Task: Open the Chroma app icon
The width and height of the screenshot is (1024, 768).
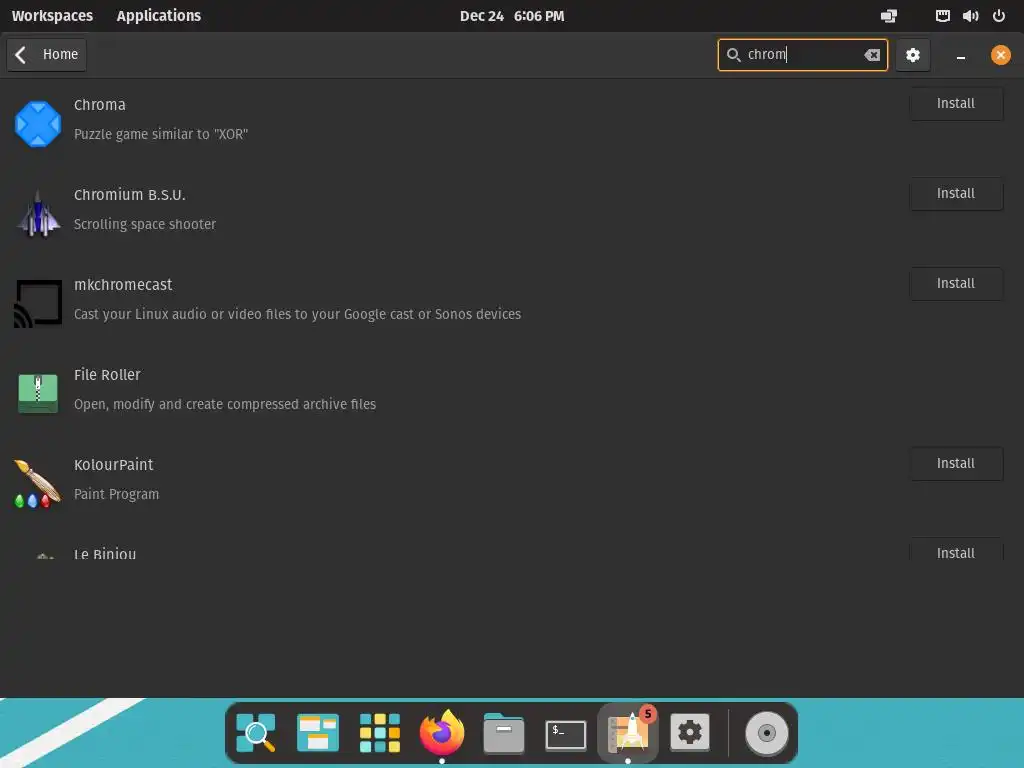Action: (38, 123)
